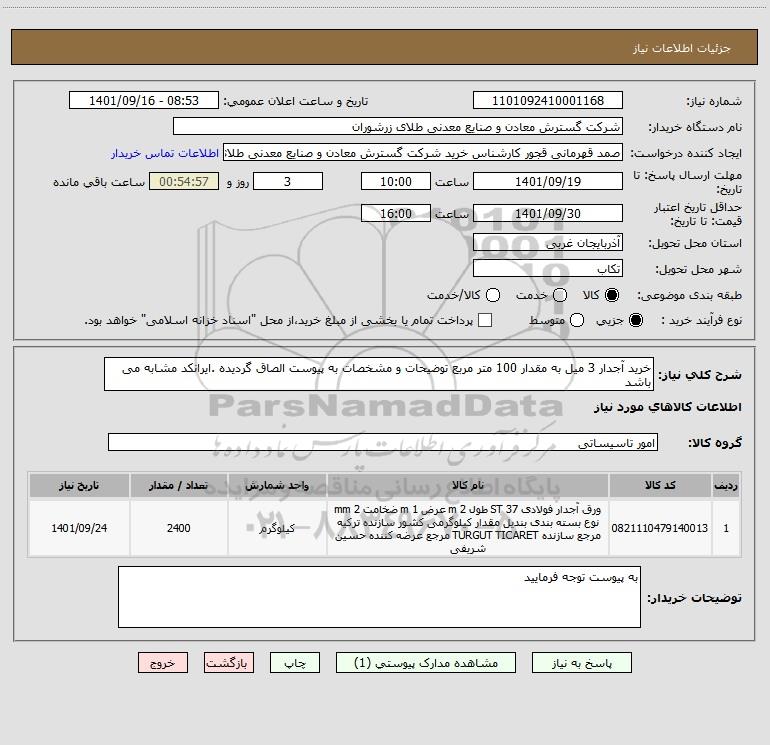Click the product code 0821110479140013 cell
This screenshot has height=745, width=770.
point(660,528)
